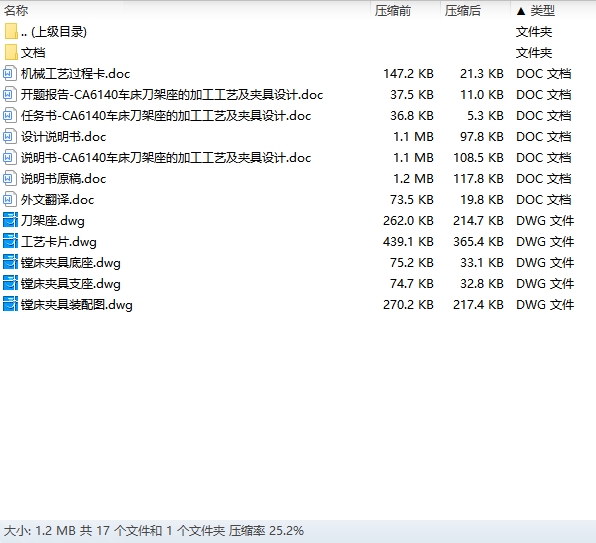Select the 镗床夹具支座.dwg file icon
The width and height of the screenshot is (596, 543).
(10, 283)
